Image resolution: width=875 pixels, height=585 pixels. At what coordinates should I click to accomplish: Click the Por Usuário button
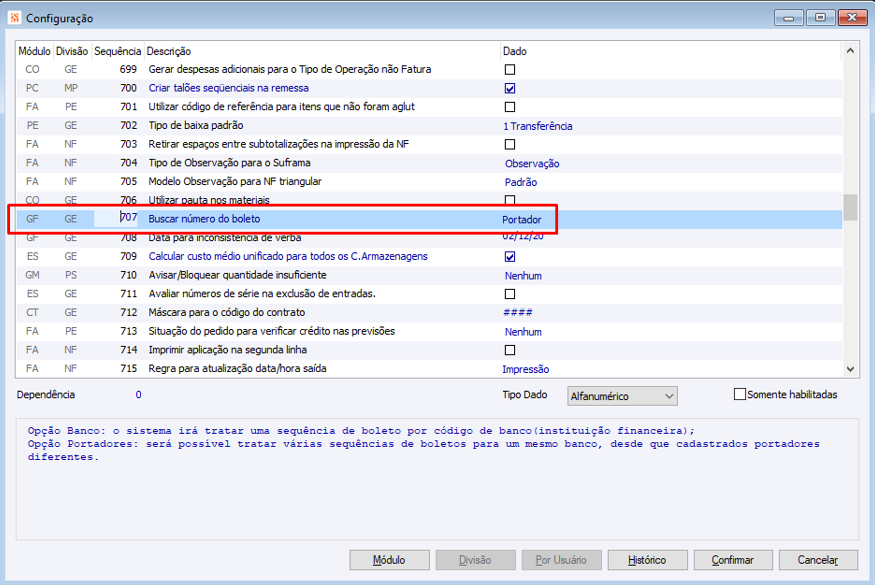click(561, 560)
